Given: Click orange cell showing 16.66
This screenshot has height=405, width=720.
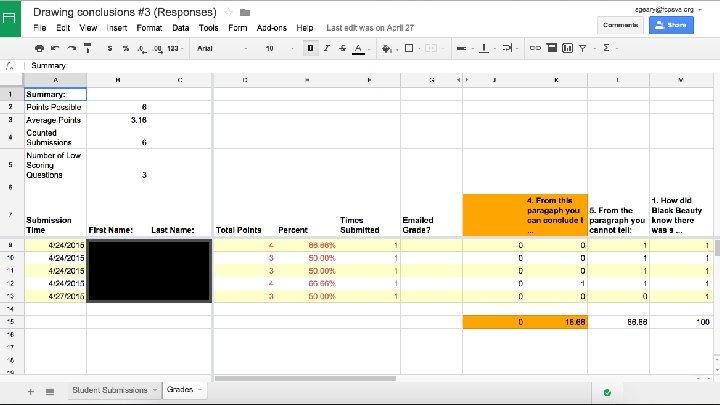Looking at the screenshot, I should click(x=556, y=322).
